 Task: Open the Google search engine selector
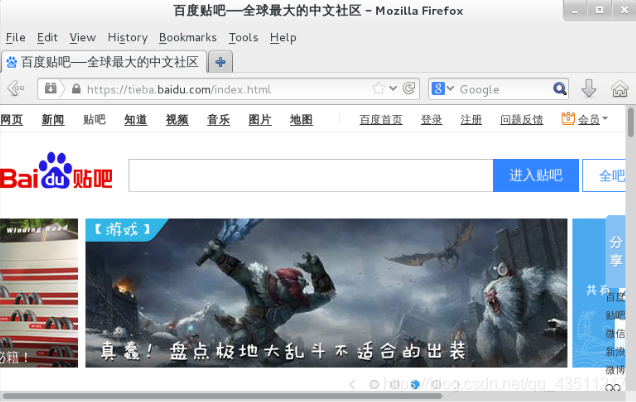pos(443,88)
